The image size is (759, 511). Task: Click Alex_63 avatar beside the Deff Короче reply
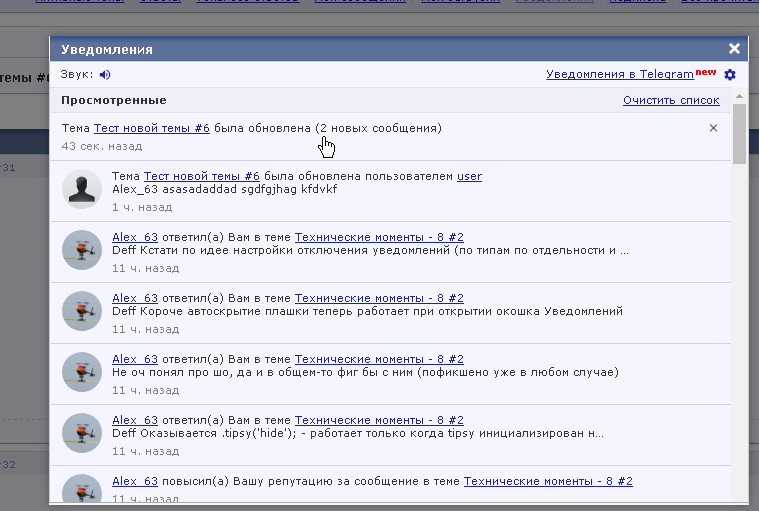[x=82, y=310]
